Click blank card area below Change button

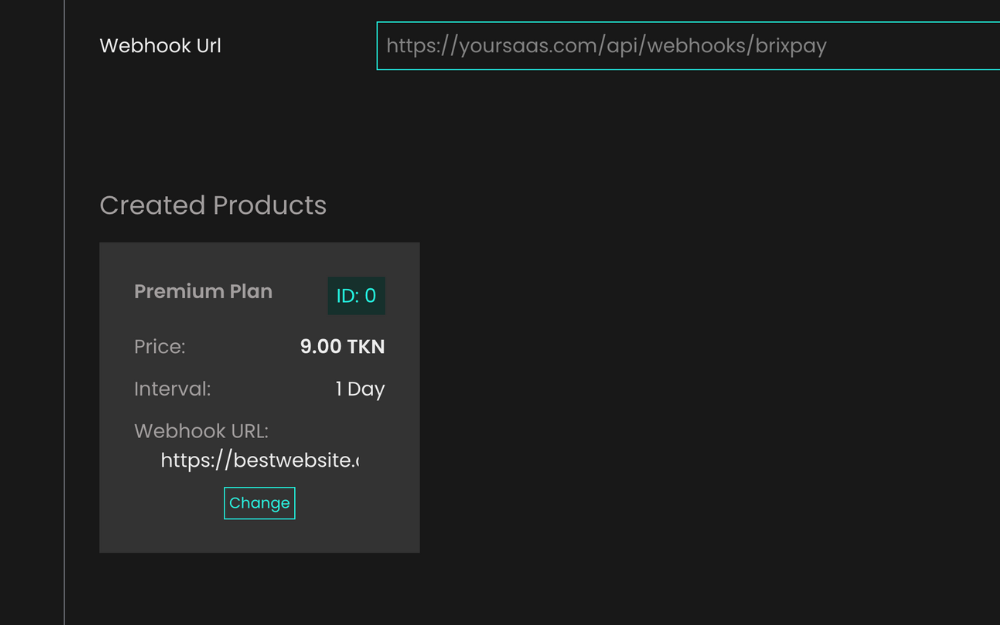259,536
